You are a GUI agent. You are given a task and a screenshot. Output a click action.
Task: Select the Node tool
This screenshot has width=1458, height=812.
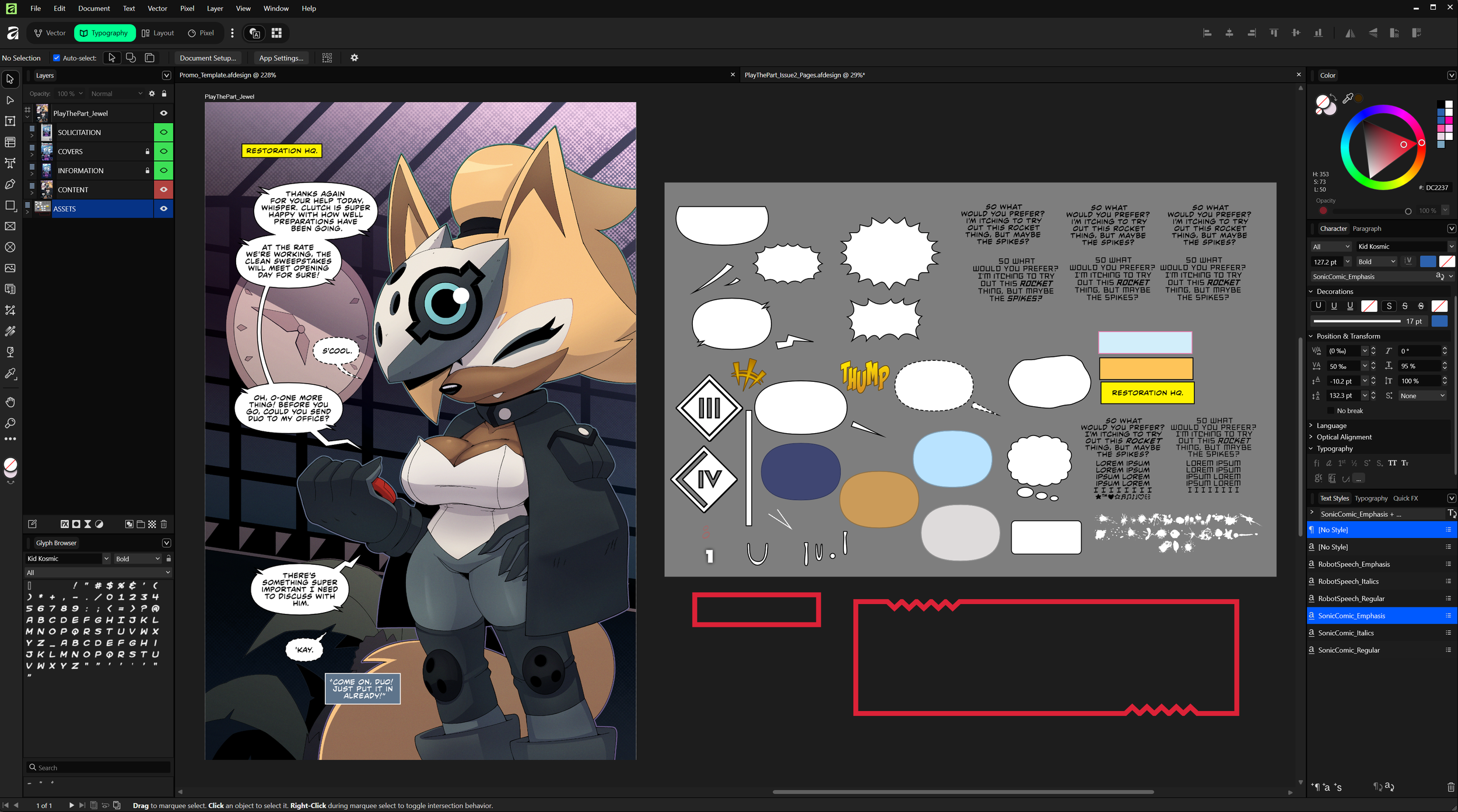coord(10,100)
